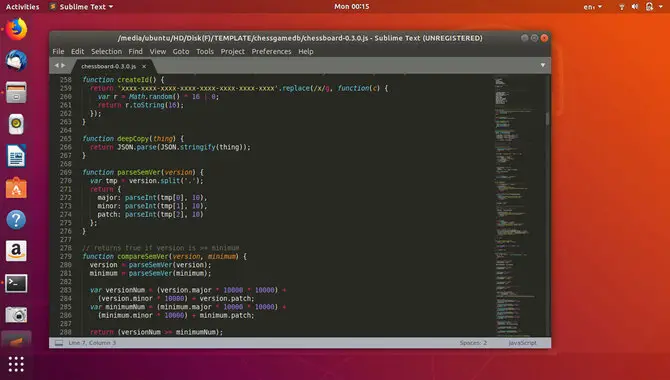Screen dimensions: 670x380
Task: Click the comment on line 278
Action: click(161, 248)
